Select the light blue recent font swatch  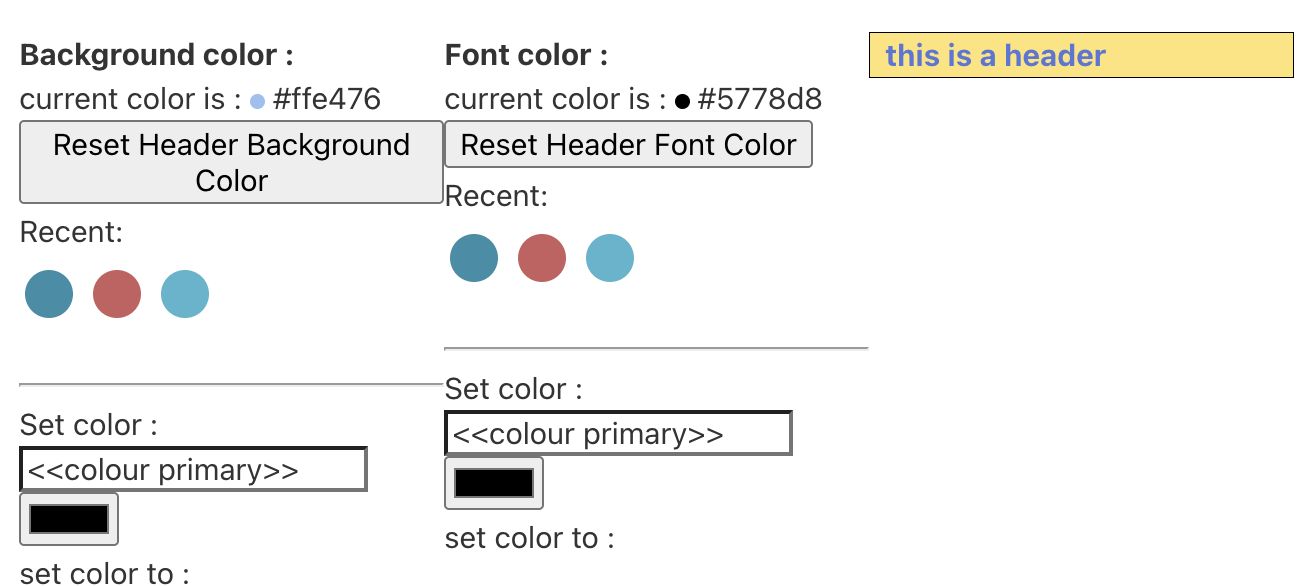point(610,258)
